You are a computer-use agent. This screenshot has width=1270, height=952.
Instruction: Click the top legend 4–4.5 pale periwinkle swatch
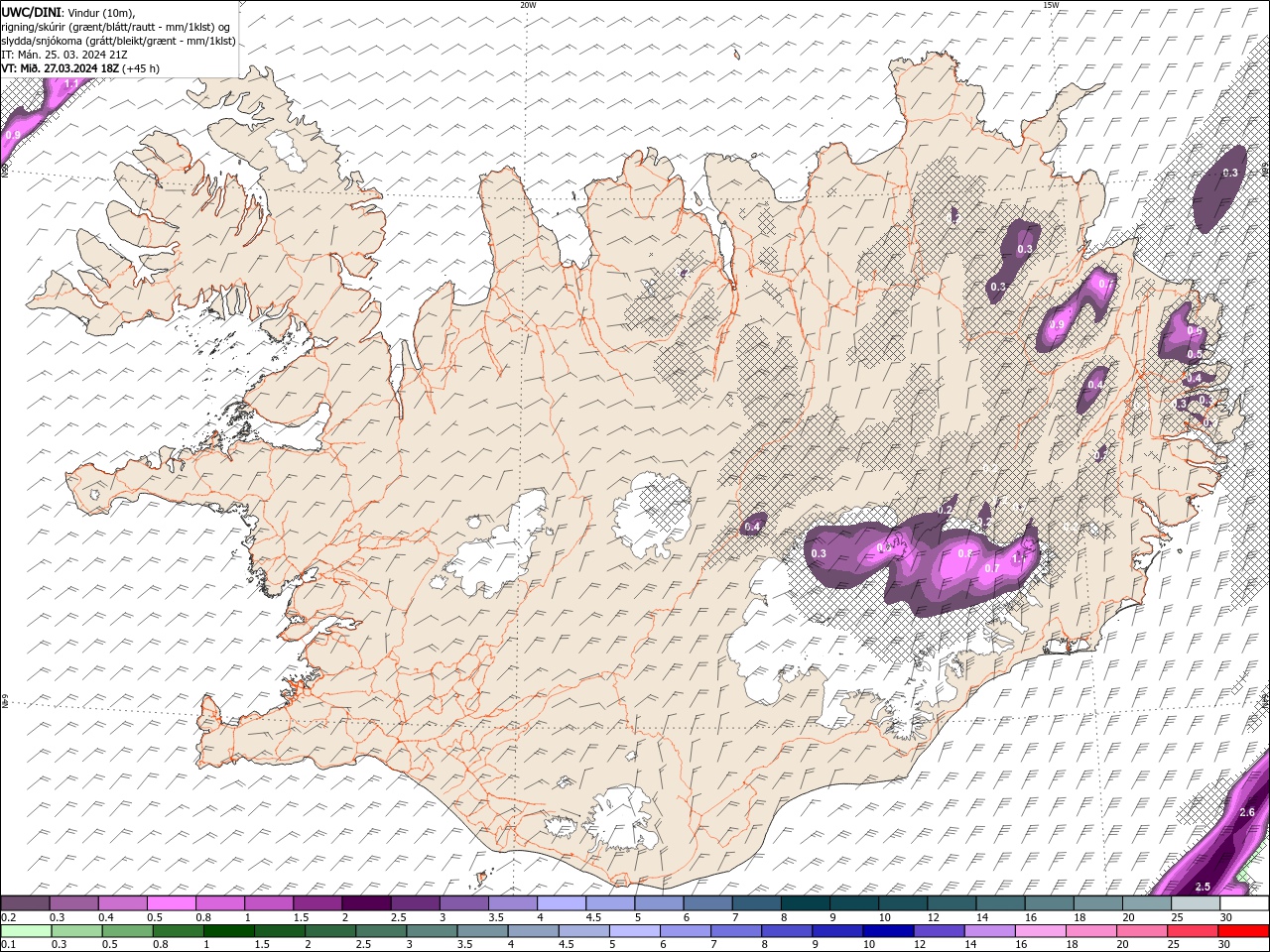(562, 903)
